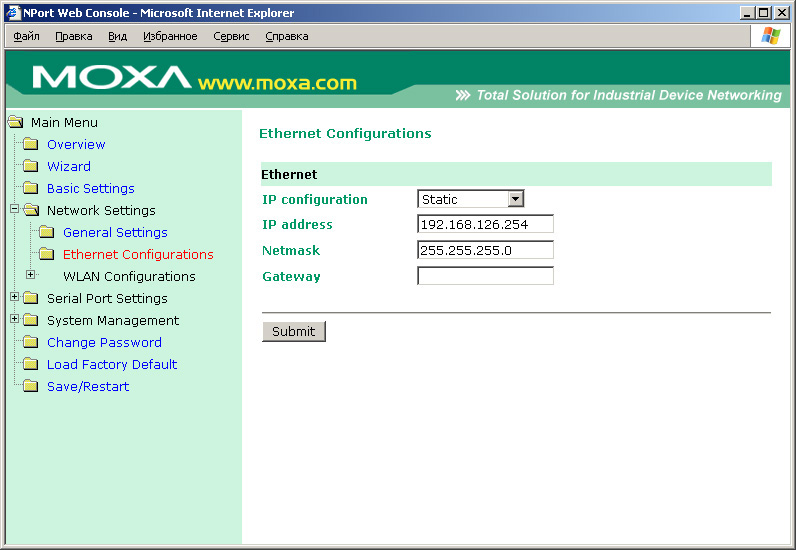This screenshot has width=796, height=550.
Task: Expand the Serial Port Settings node
Action: (x=14, y=297)
